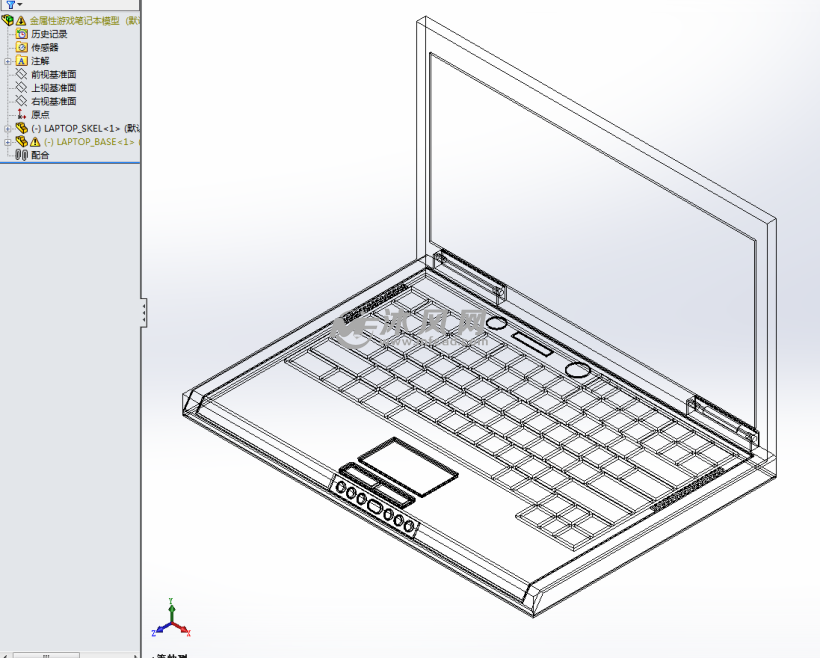The image size is (820, 658).
Task: Select the 右视基准面 plane icon
Action: (x=22, y=101)
